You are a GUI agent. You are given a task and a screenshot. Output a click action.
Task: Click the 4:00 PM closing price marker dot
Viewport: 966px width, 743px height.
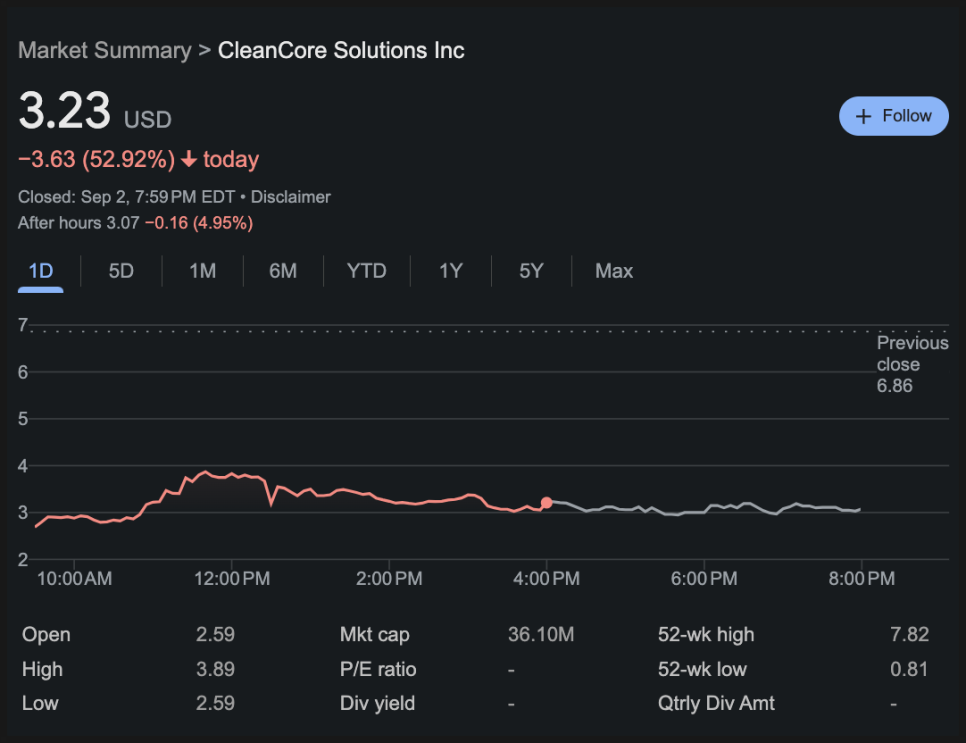(x=546, y=503)
